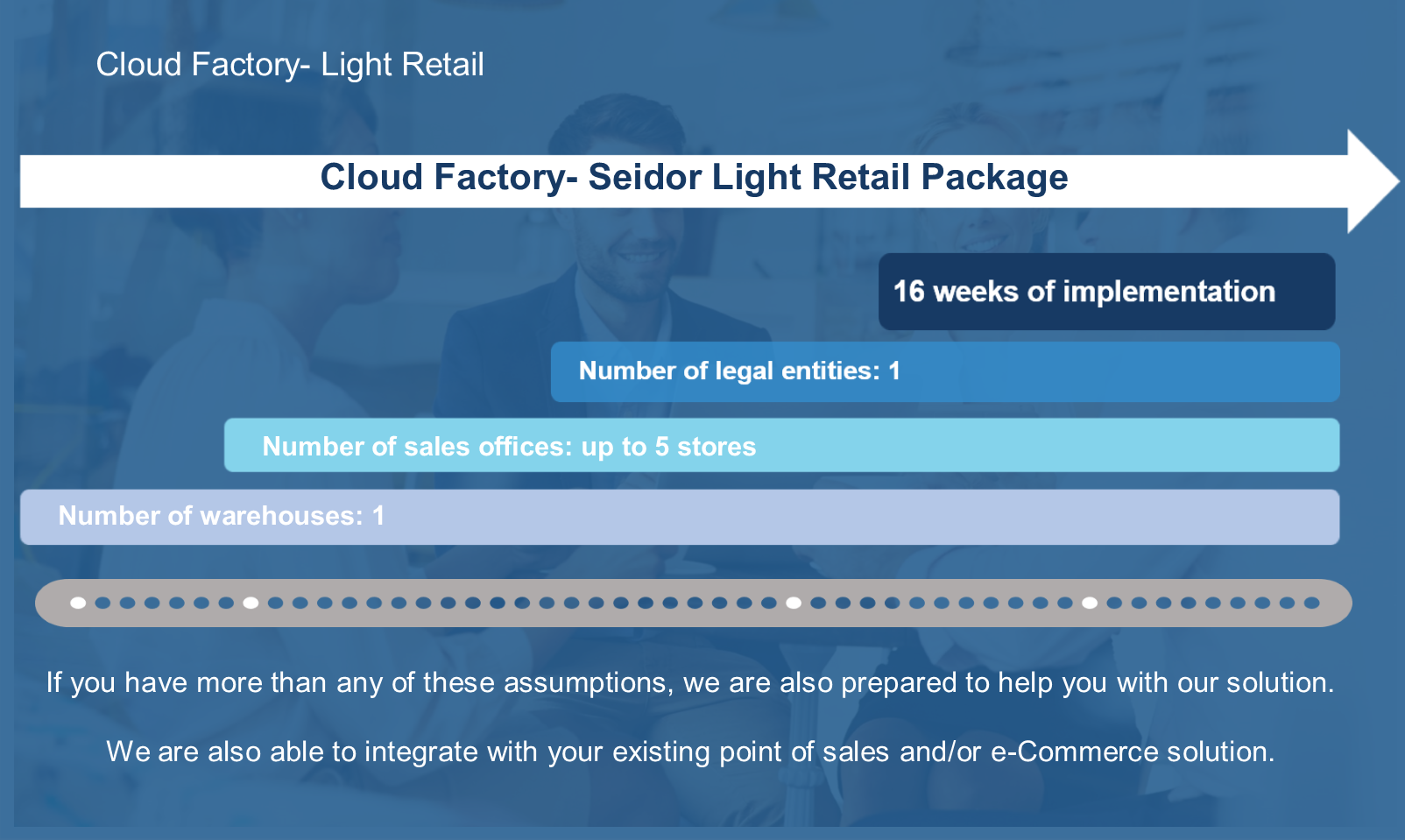Click the first white dot on the timeline
The width and height of the screenshot is (1405, 840).
click(78, 603)
